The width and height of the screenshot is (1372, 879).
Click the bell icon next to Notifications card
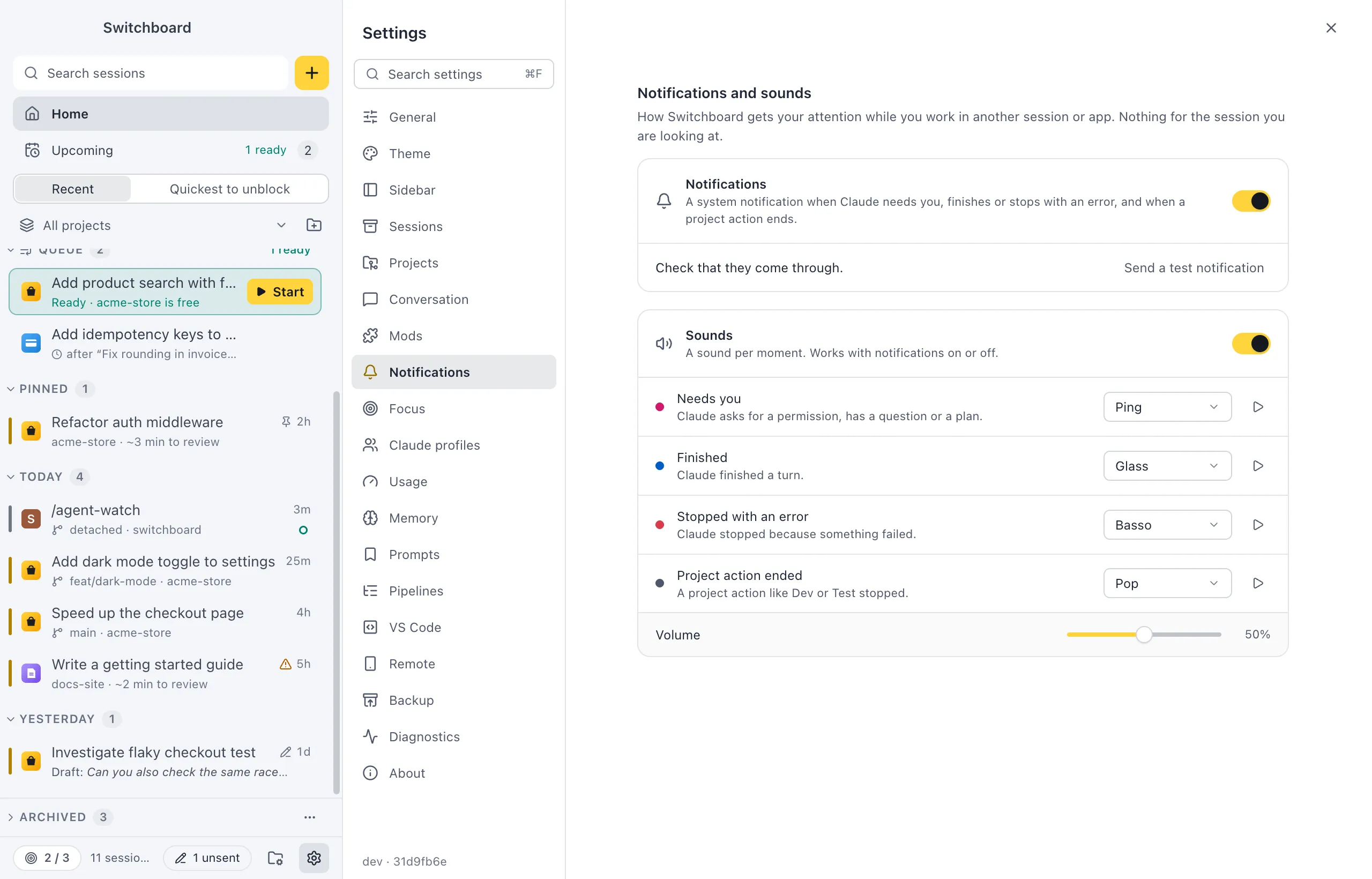pos(663,201)
